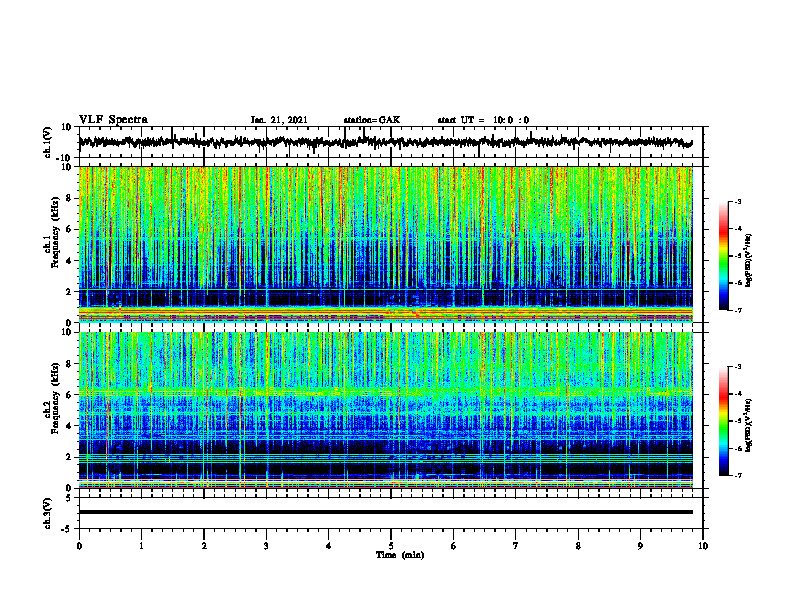
Task: Click the time-axis tick label "7"
Action: tap(516, 546)
